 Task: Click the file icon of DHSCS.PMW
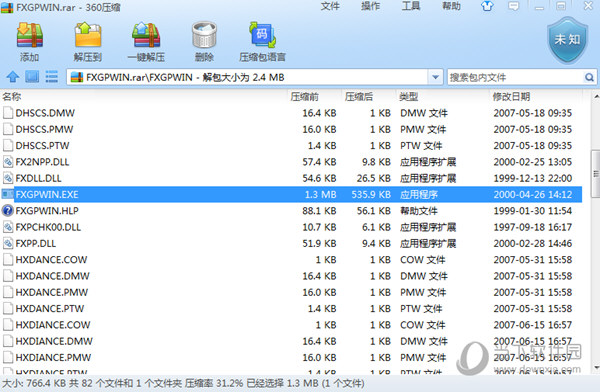(x=8, y=129)
